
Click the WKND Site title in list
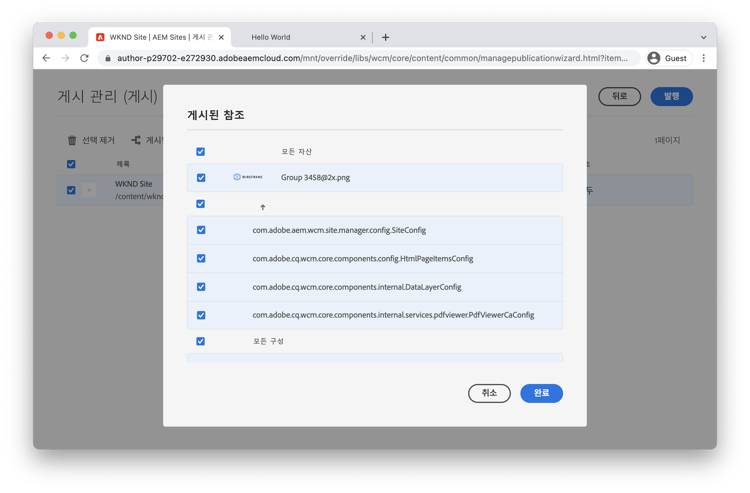point(133,184)
